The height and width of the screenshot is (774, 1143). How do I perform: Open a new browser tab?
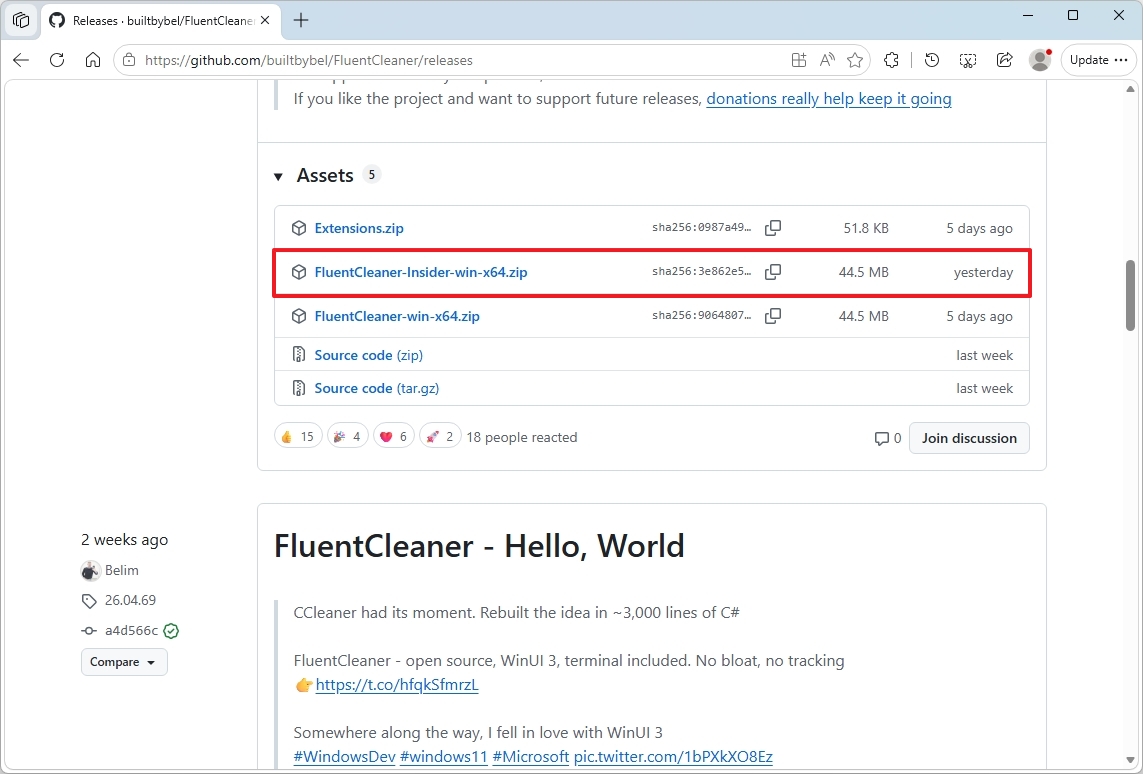(301, 20)
